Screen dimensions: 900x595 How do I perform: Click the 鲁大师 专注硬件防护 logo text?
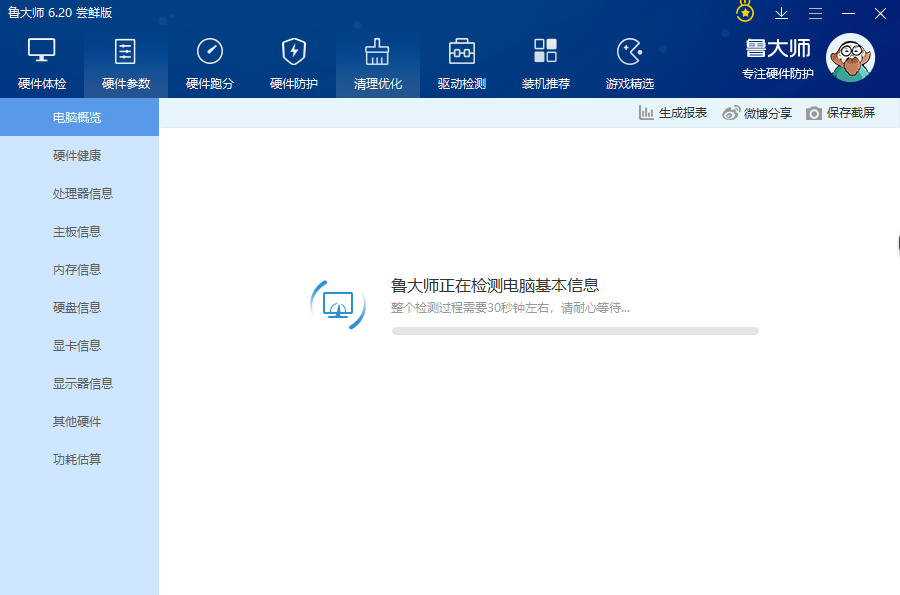point(778,59)
